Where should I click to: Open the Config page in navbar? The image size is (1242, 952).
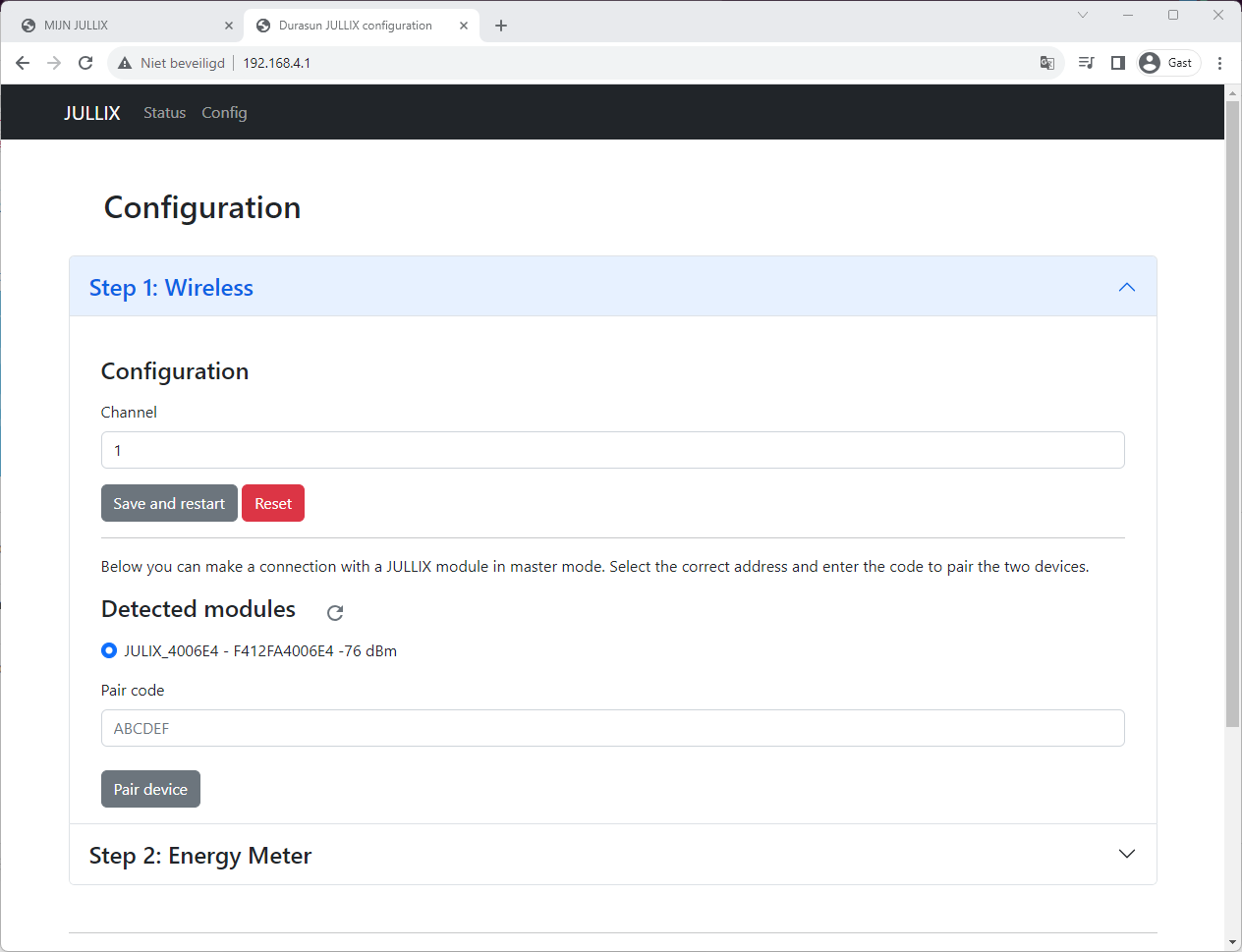224,113
